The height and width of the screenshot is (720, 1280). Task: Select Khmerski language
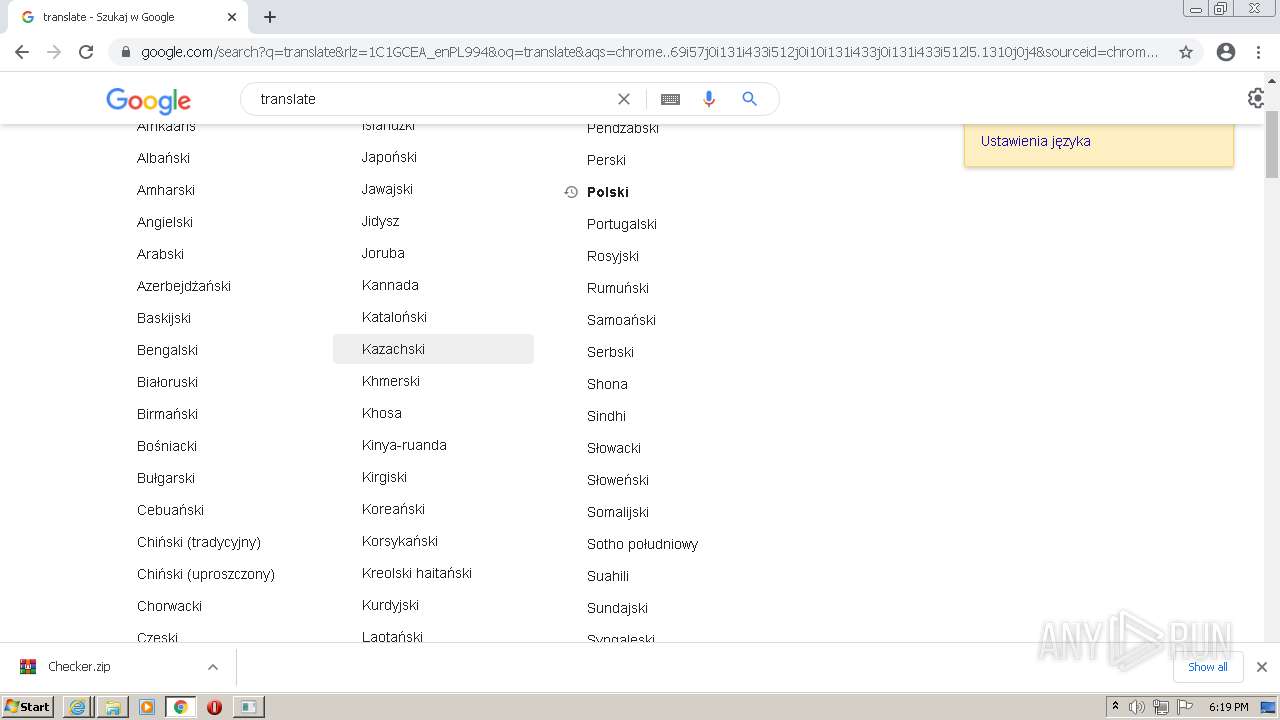391,381
